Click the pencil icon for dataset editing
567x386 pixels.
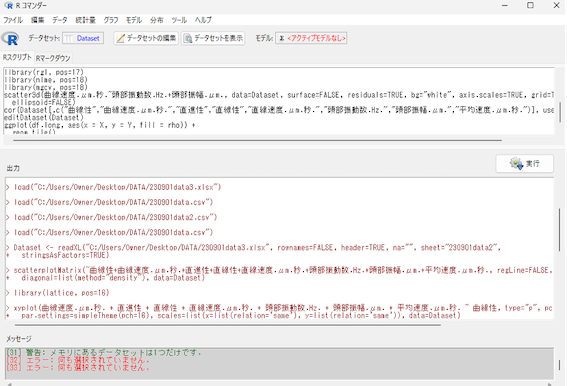click(x=121, y=38)
